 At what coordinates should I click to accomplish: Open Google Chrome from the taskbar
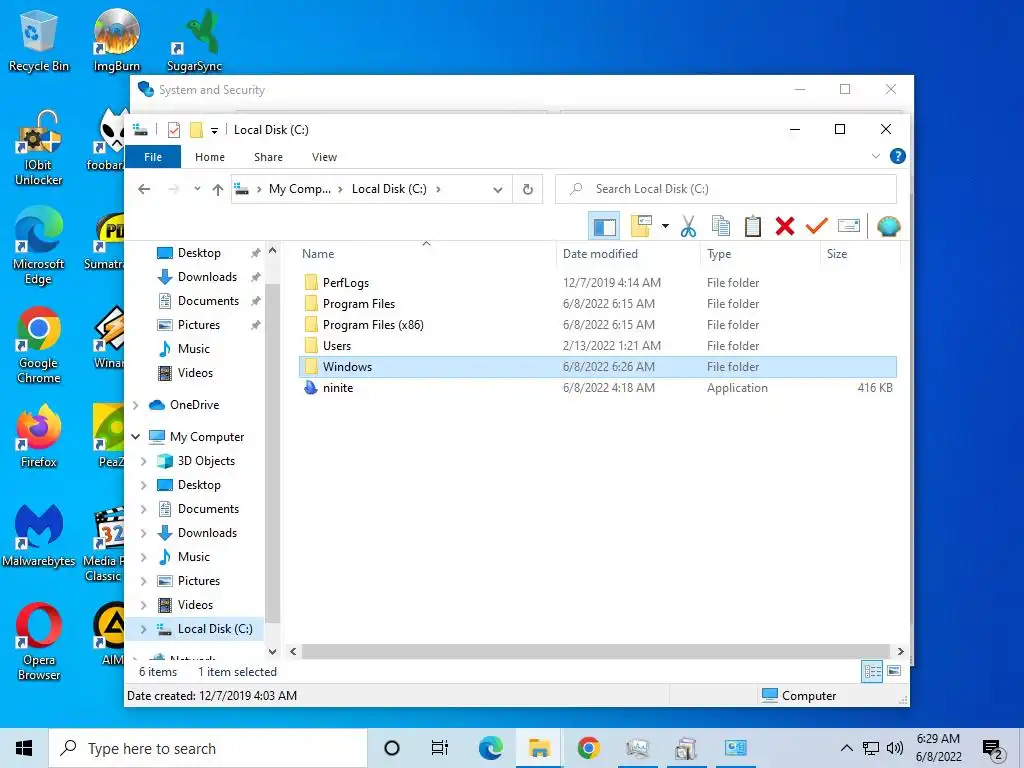(x=588, y=748)
